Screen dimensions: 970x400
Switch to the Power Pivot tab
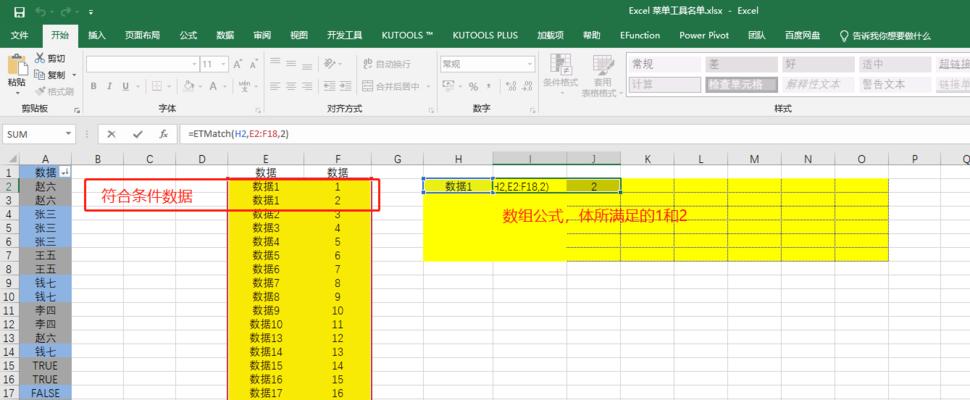704,35
